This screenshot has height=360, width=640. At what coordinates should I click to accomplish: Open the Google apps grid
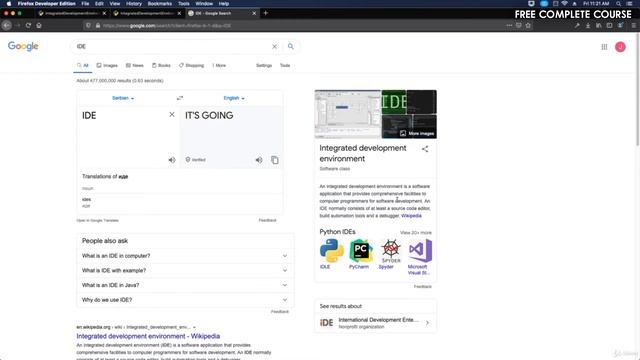tap(604, 47)
